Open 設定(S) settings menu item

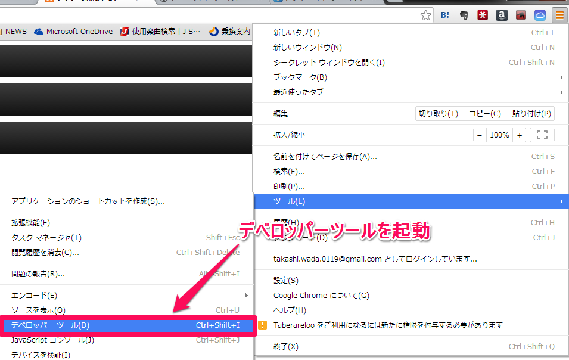tap(411, 280)
